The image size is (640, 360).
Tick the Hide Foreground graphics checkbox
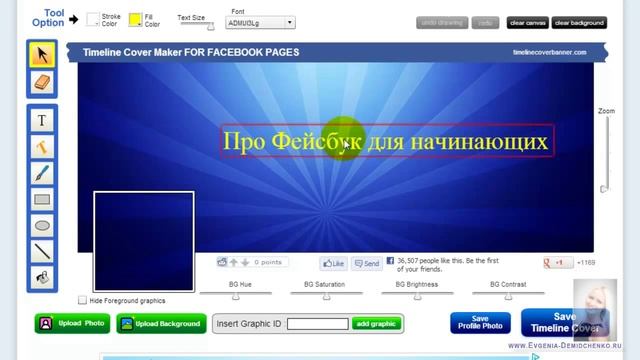[82, 300]
